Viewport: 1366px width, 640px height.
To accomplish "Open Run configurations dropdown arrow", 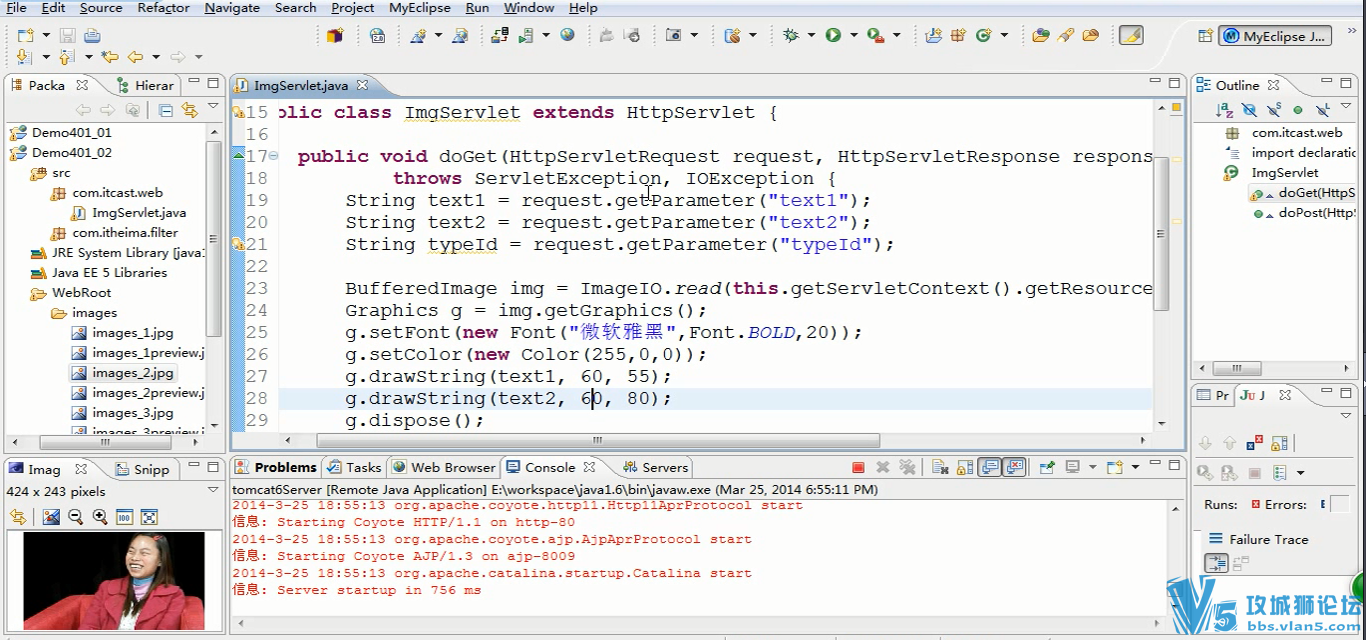I will [x=853, y=36].
